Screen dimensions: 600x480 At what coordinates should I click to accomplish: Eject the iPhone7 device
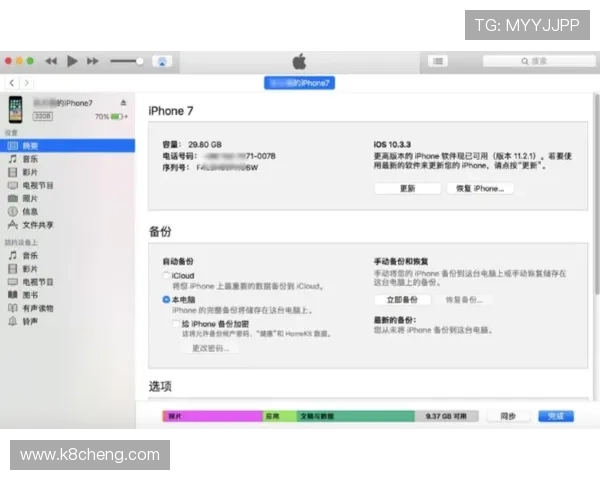point(123,103)
